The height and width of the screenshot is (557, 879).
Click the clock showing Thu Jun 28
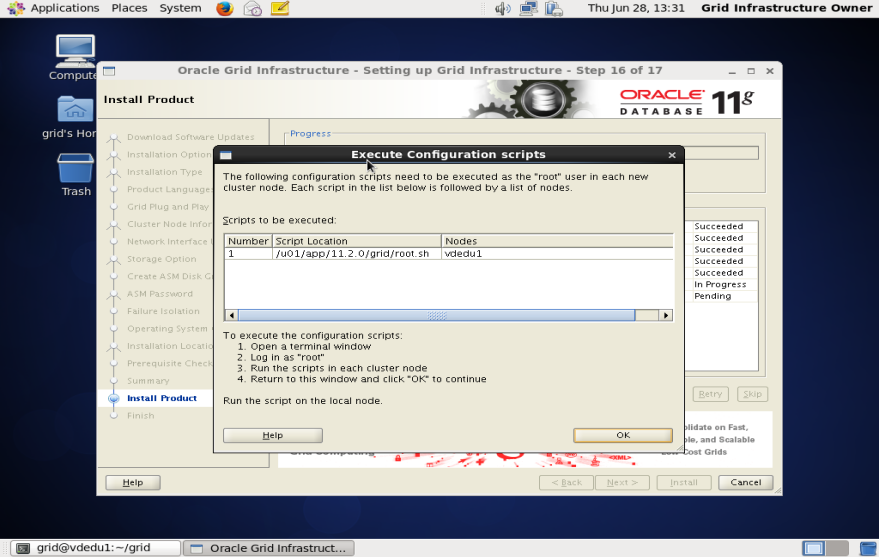click(636, 8)
